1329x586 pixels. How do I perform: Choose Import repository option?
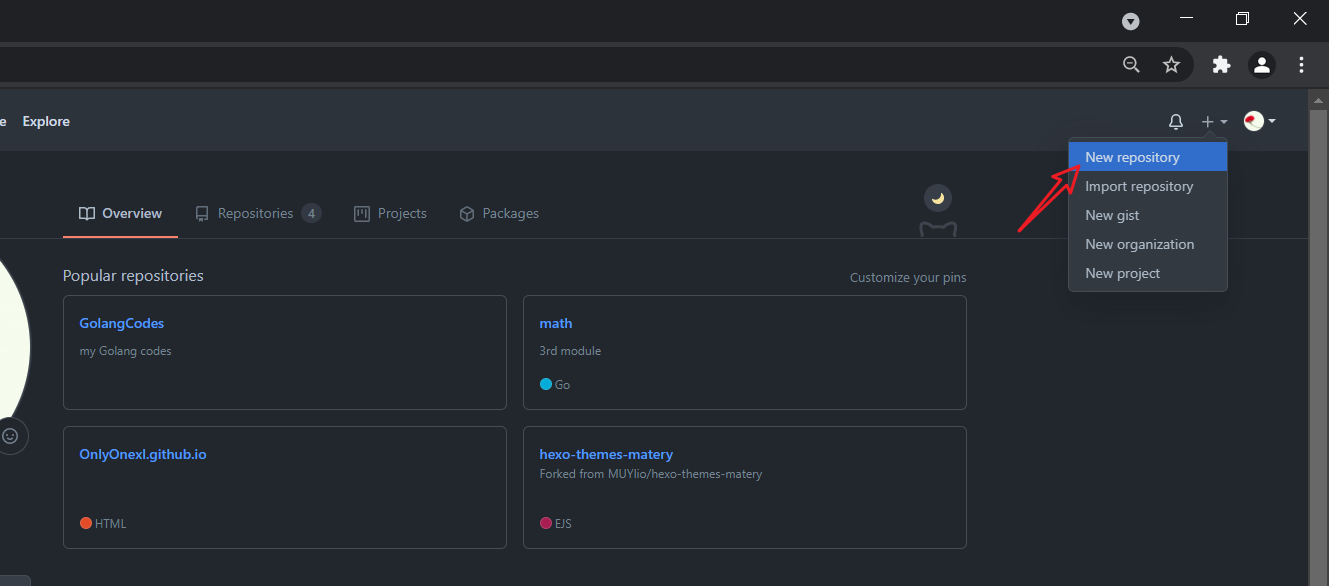1148,186
